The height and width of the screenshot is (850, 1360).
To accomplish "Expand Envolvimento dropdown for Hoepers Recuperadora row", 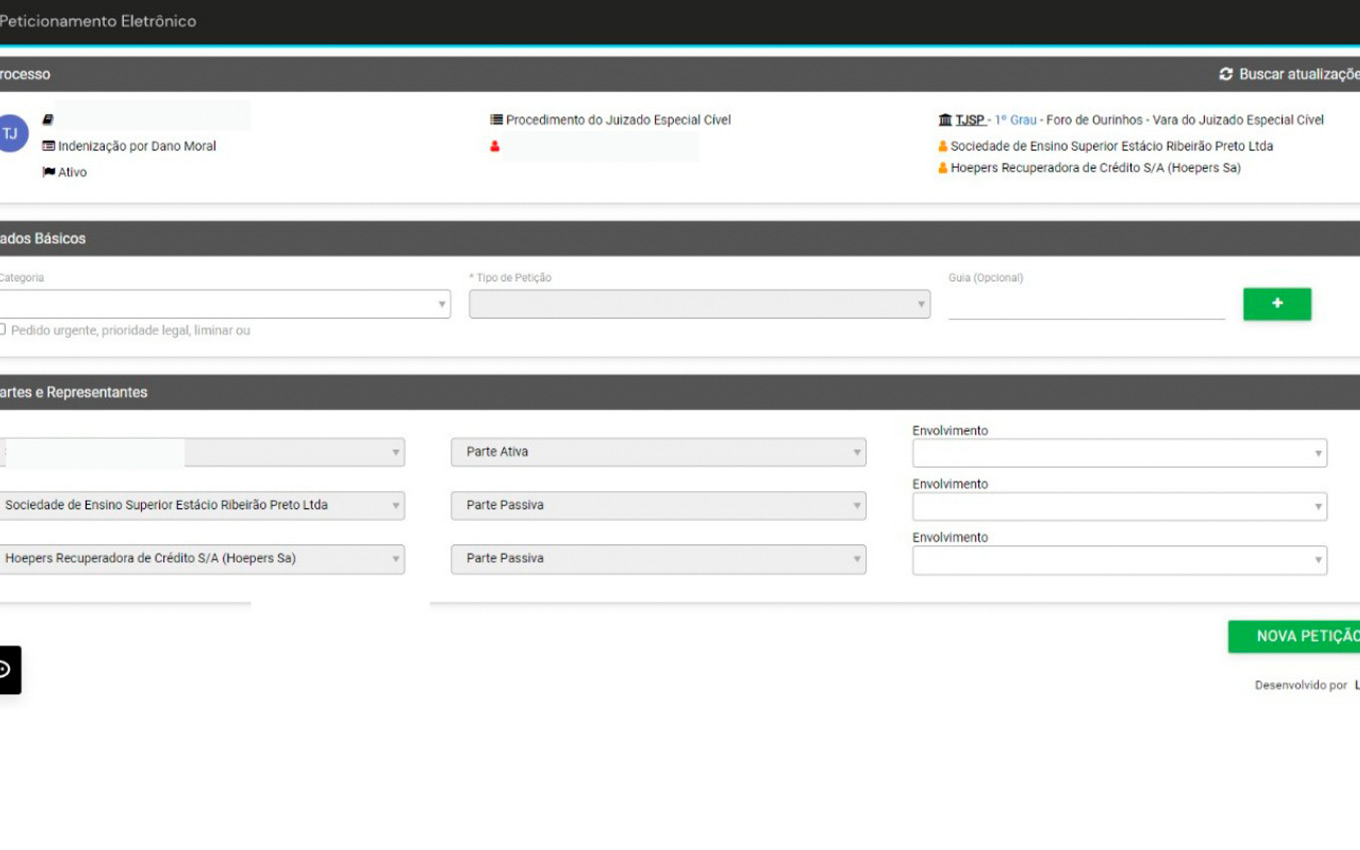I will pyautogui.click(x=1119, y=559).
